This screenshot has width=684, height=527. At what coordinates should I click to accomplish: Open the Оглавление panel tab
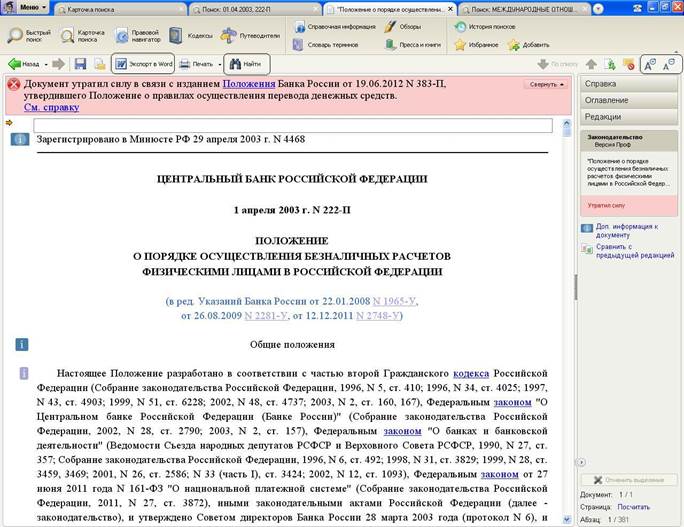pyautogui.click(x=608, y=100)
